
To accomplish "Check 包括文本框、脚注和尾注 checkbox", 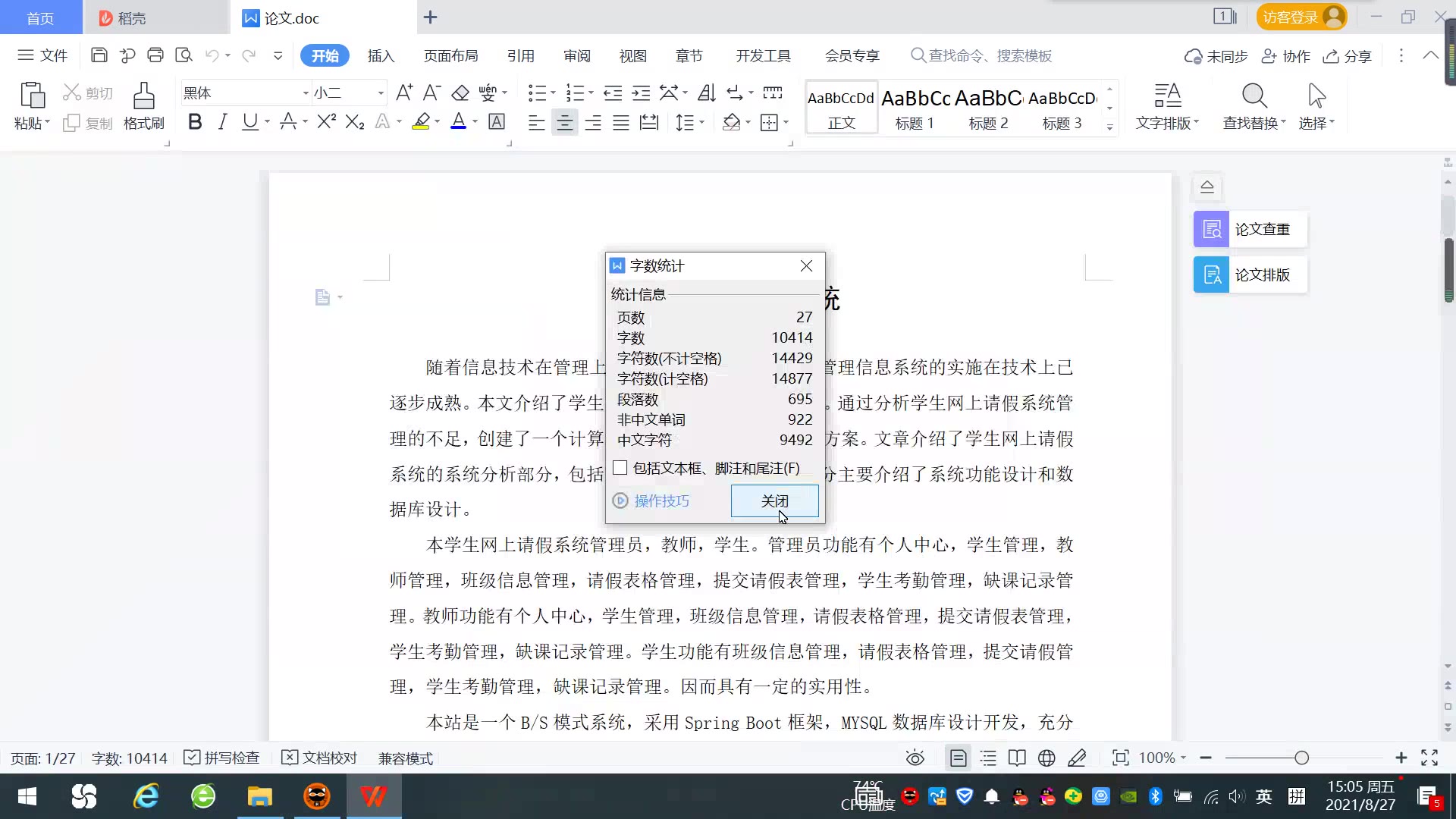I will 620,468.
